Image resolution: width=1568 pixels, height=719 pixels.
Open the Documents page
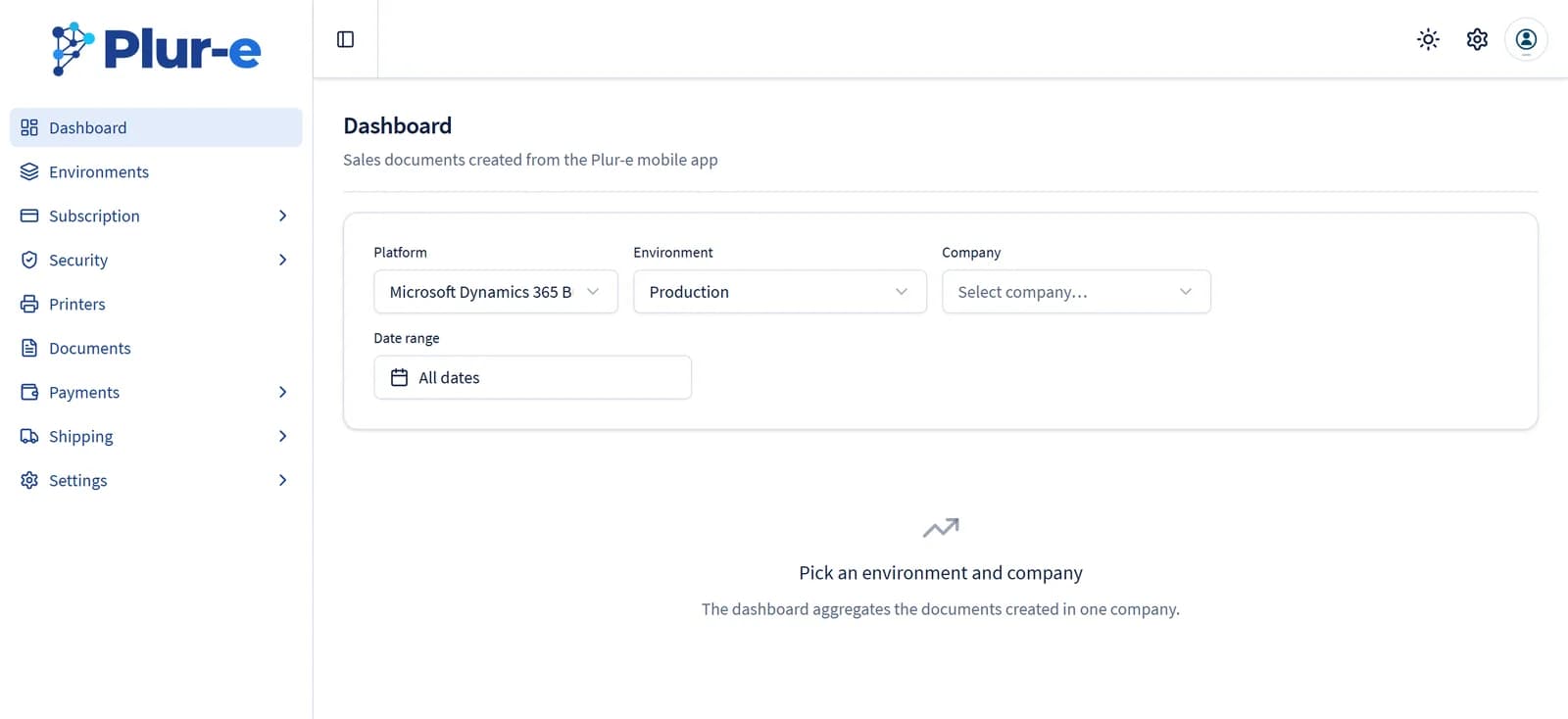coord(156,348)
